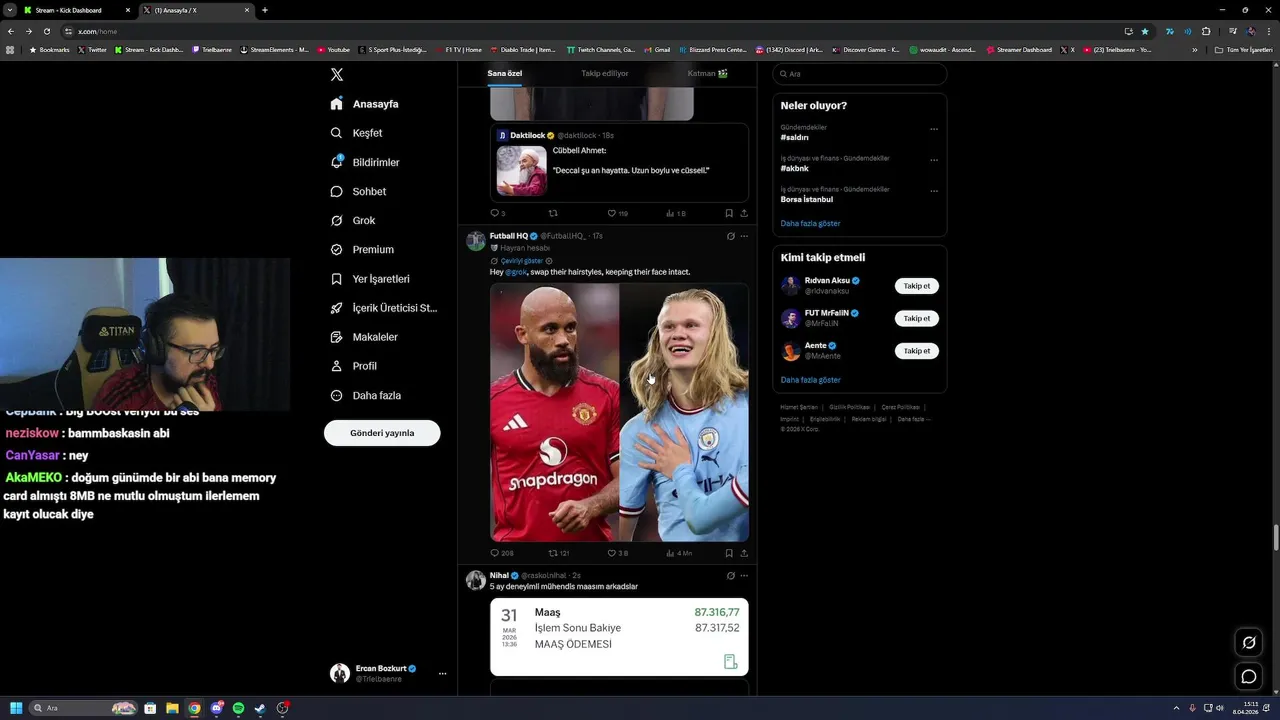
Task: Open #akbnk trending topic
Action: [x=794, y=169]
